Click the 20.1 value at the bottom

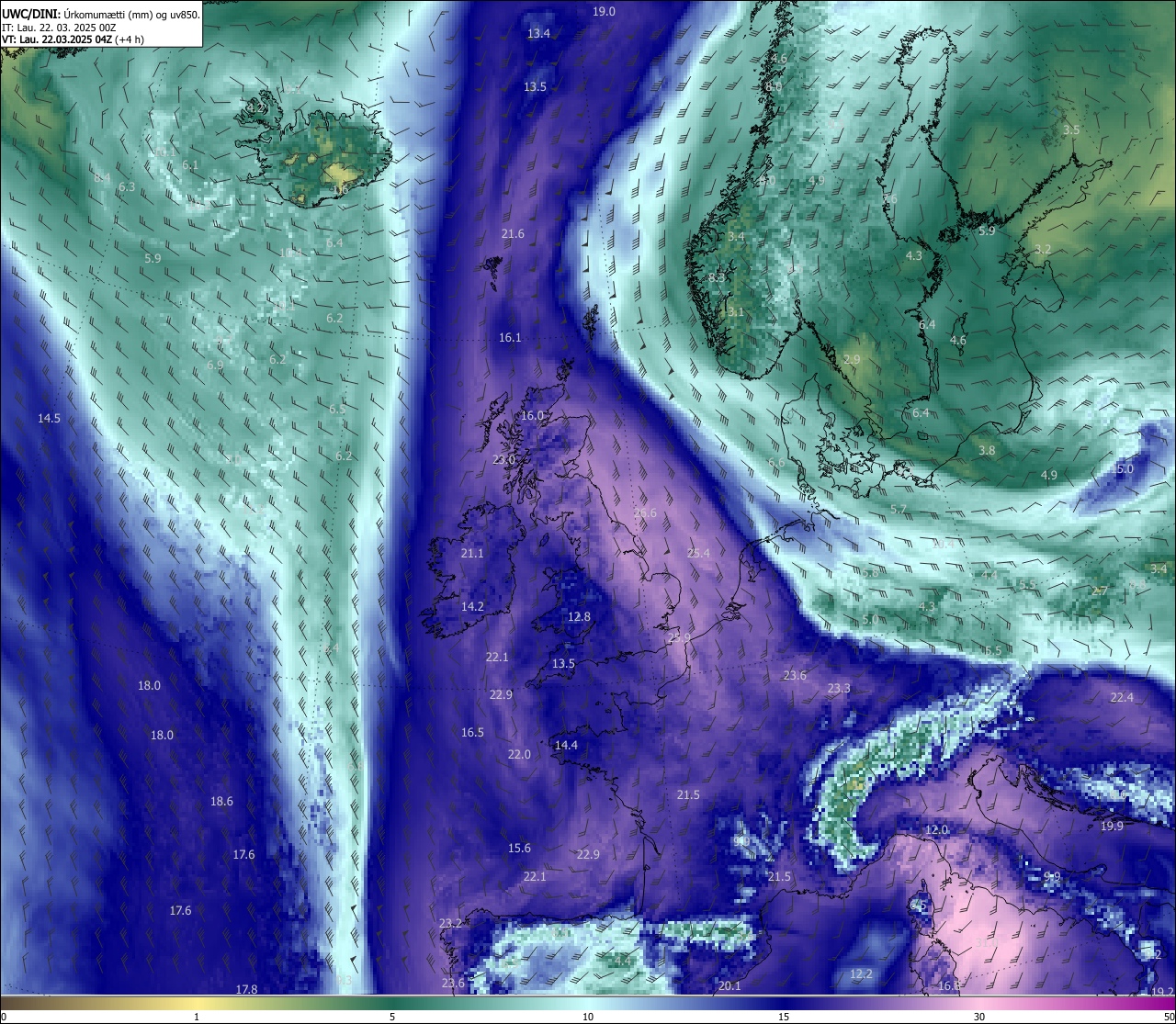point(729,986)
